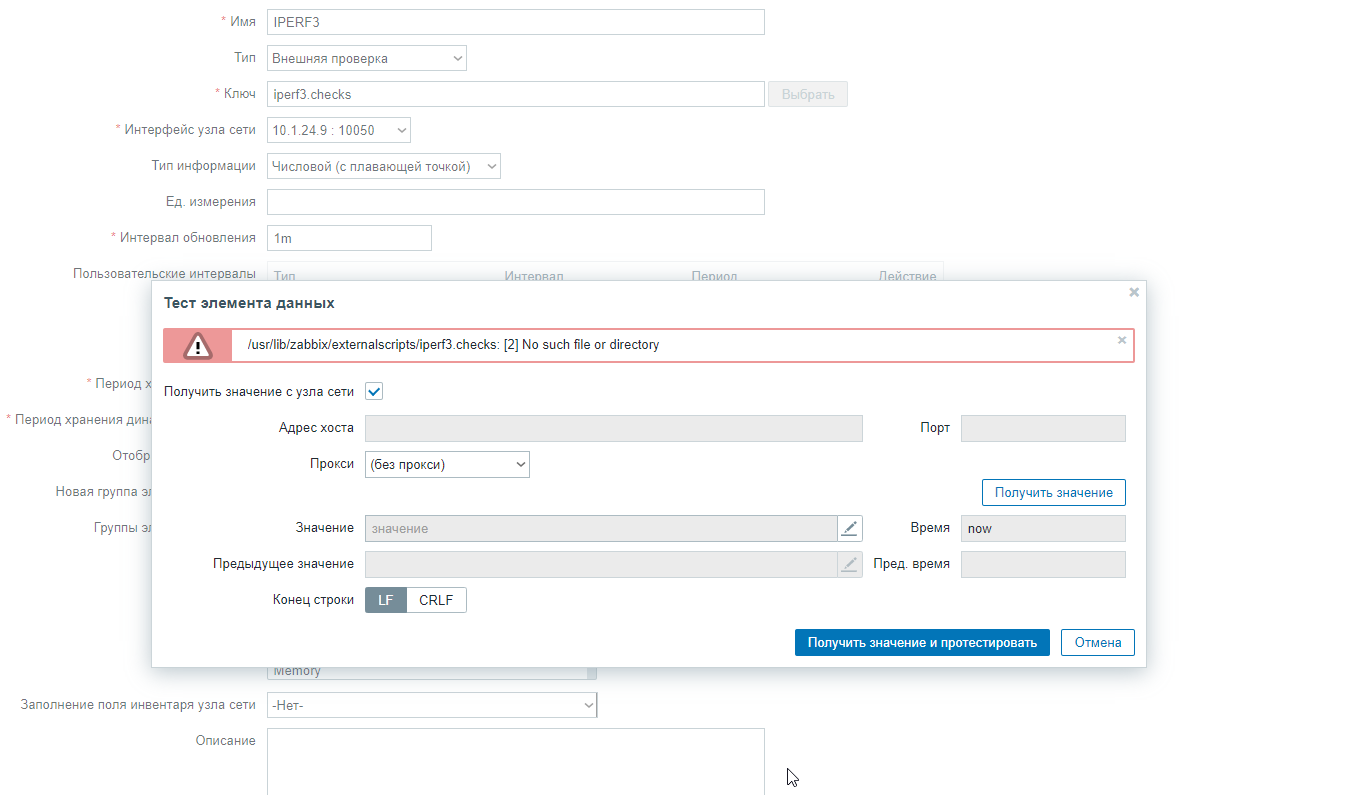Screen dimensions: 1358x795
Task: Select LF line ending option
Action: pos(386,600)
